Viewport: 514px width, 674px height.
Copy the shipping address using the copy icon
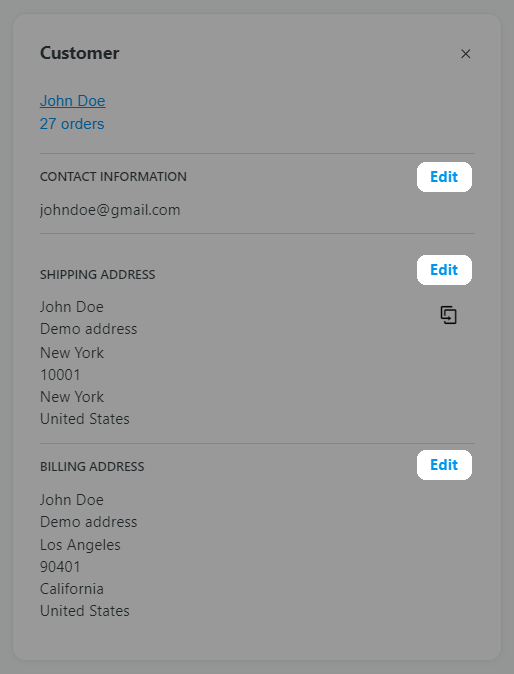(449, 315)
